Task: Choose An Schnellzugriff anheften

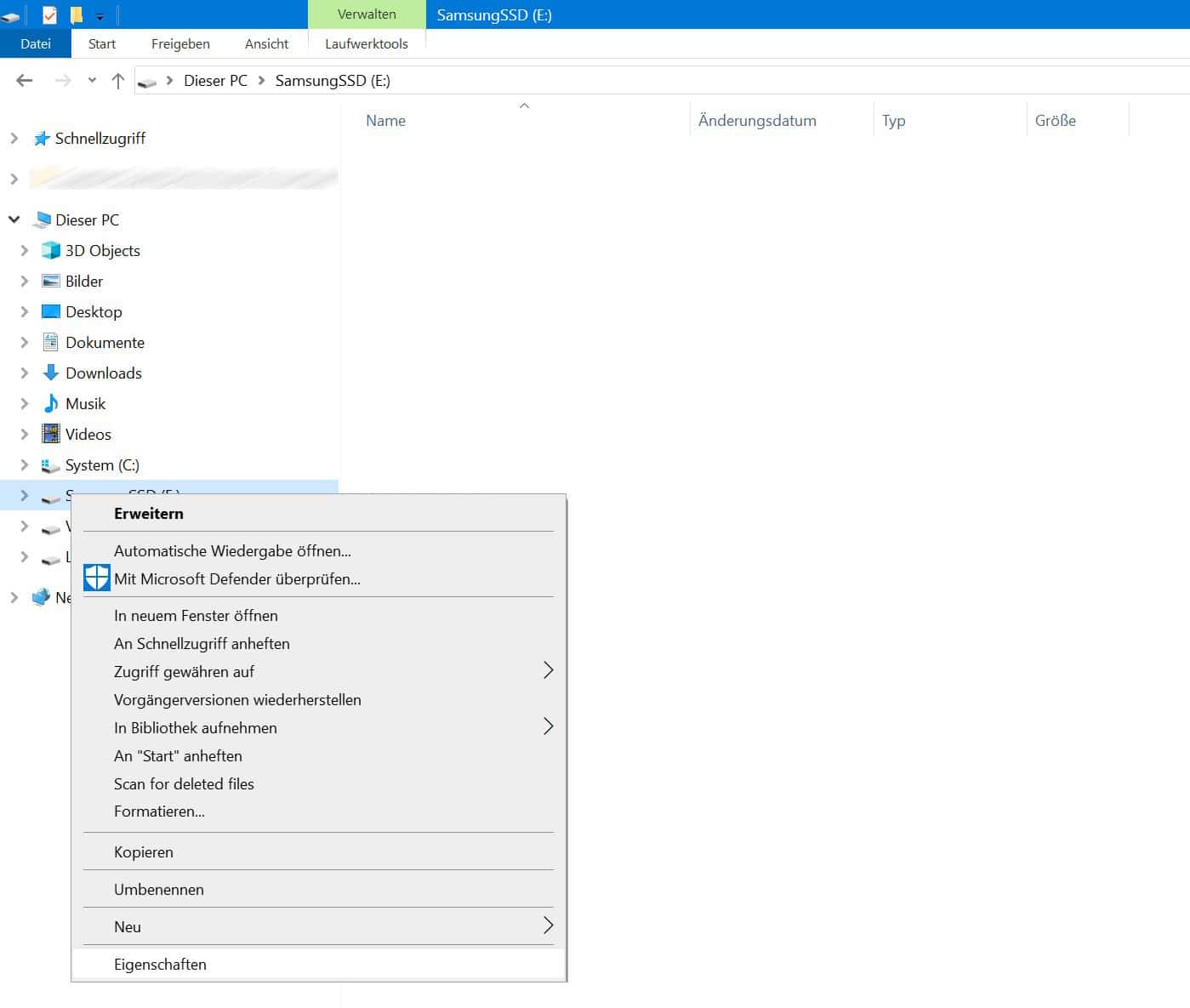Action: tap(319, 643)
